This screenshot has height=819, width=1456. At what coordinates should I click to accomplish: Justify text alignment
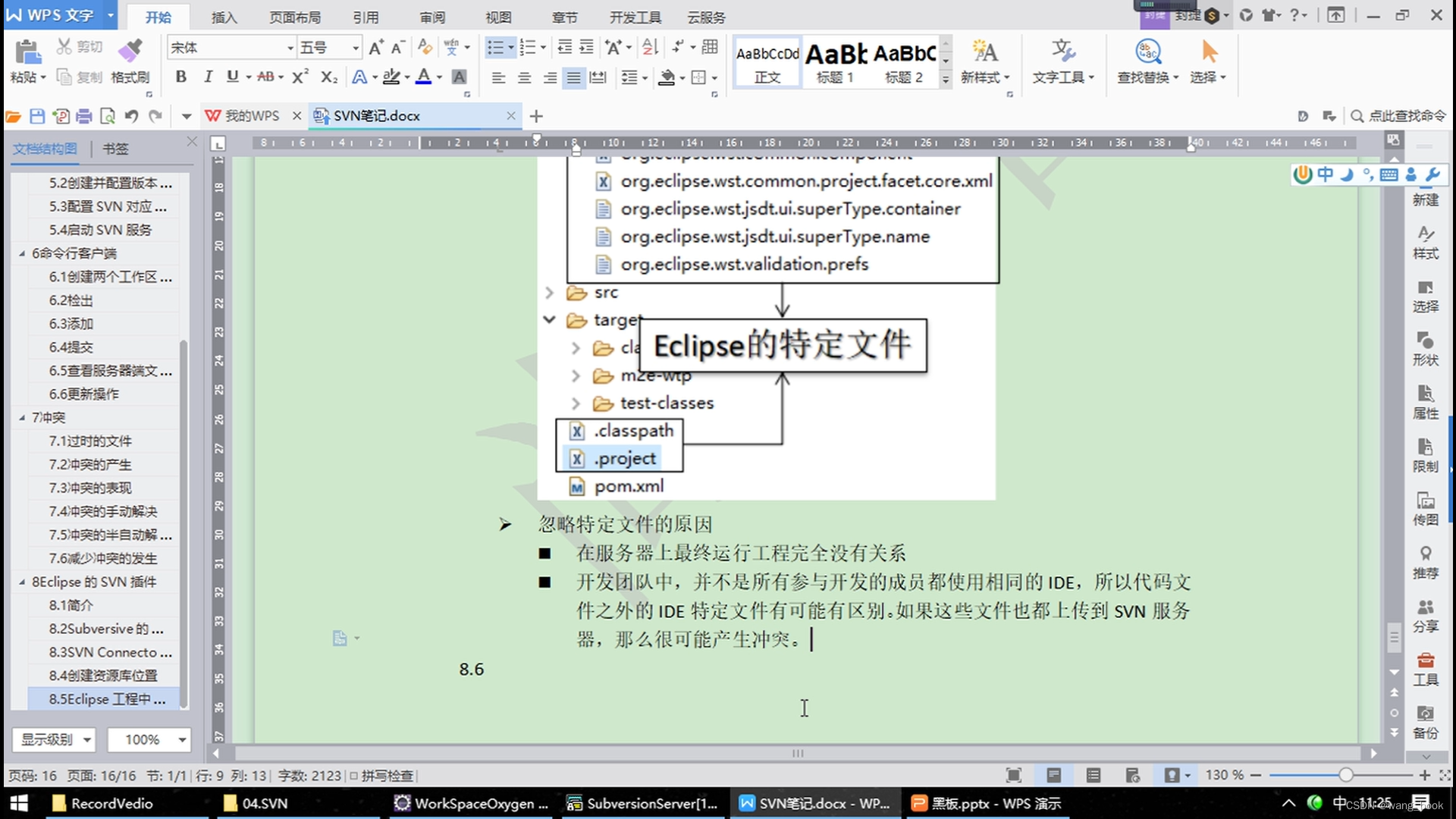(x=574, y=77)
